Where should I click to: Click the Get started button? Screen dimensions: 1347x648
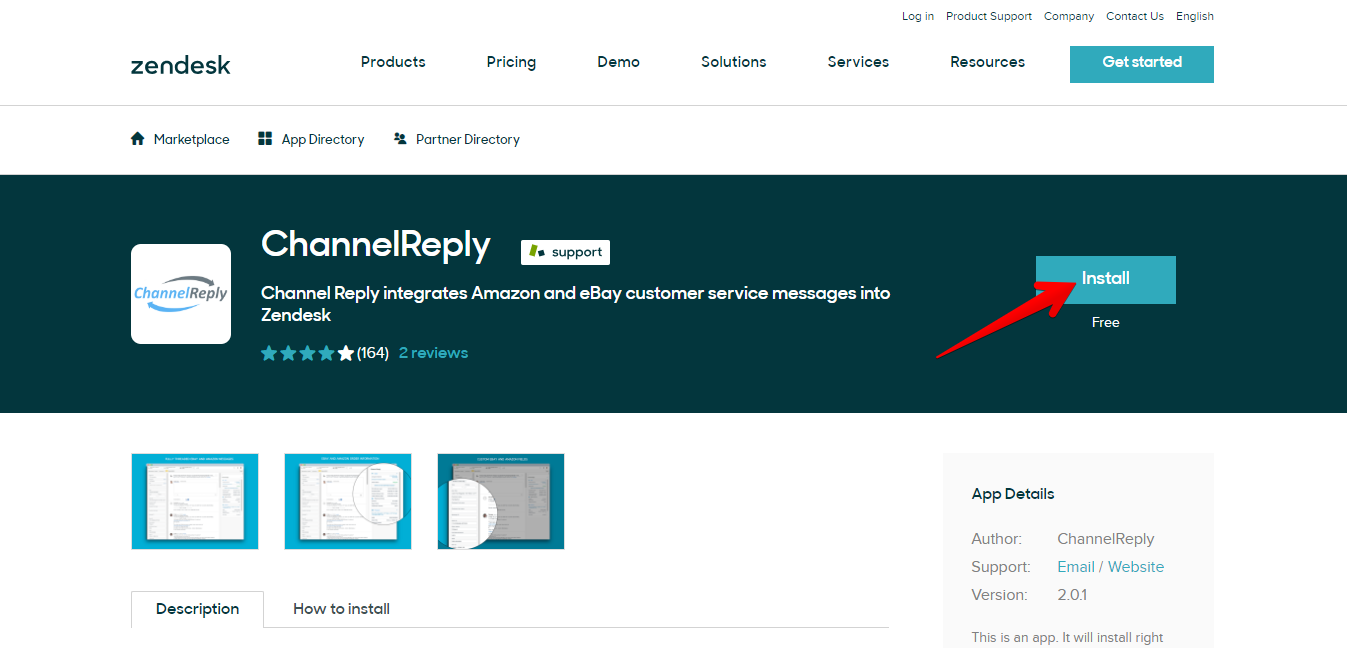pyautogui.click(x=1142, y=64)
